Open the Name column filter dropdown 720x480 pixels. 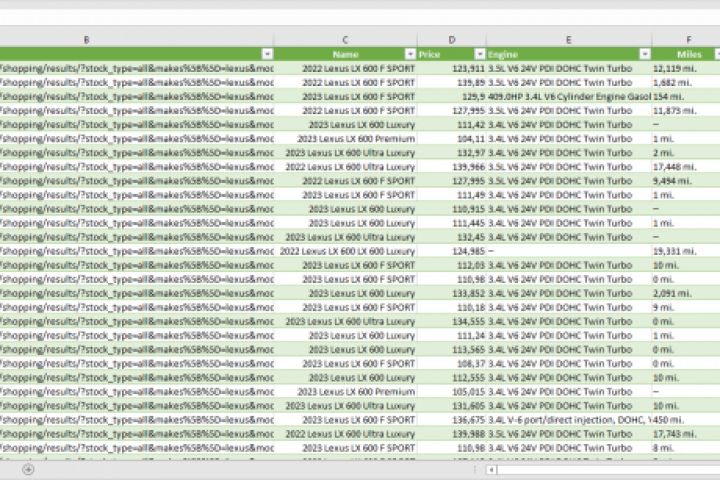(x=410, y=54)
